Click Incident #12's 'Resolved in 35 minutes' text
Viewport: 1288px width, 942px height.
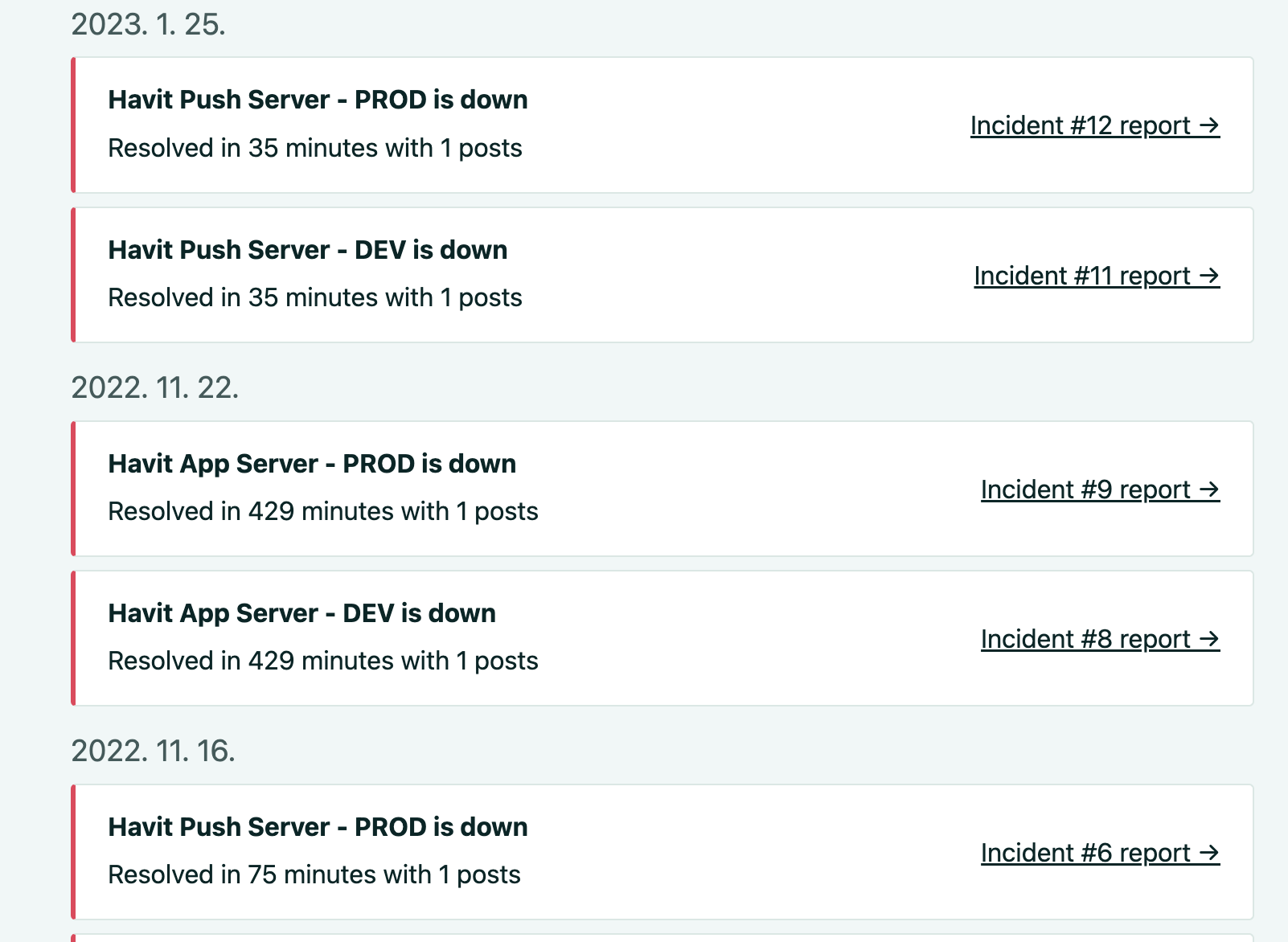pos(315,148)
